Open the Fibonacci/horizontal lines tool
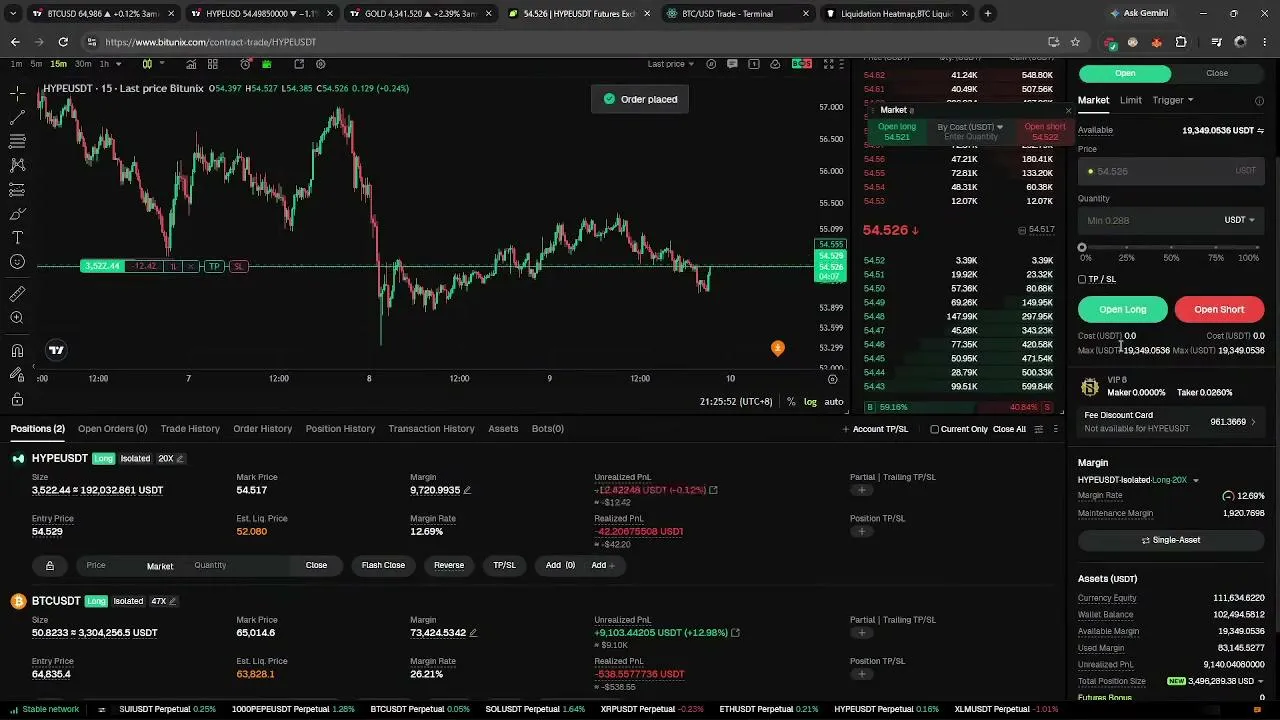 (17, 142)
